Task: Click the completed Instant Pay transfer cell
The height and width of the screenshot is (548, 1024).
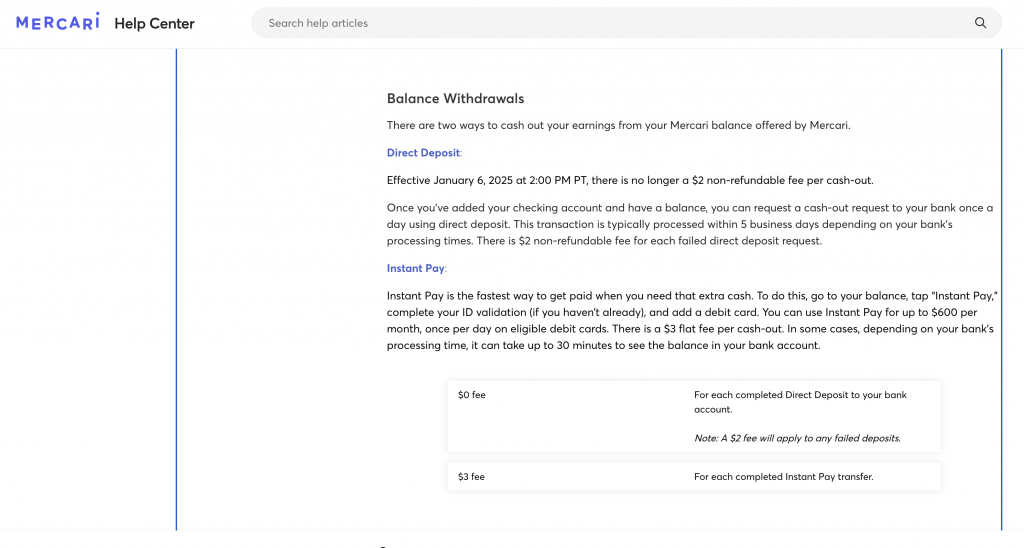Action: pos(783,477)
